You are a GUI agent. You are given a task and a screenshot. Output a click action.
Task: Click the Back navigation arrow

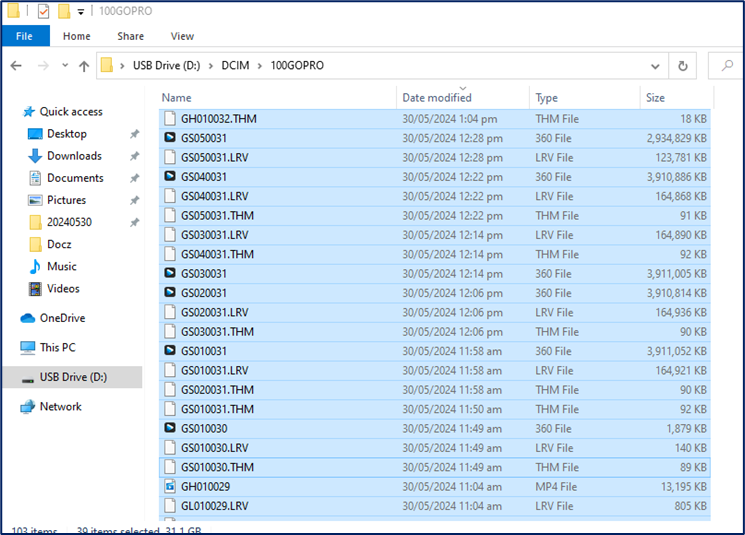[16, 66]
